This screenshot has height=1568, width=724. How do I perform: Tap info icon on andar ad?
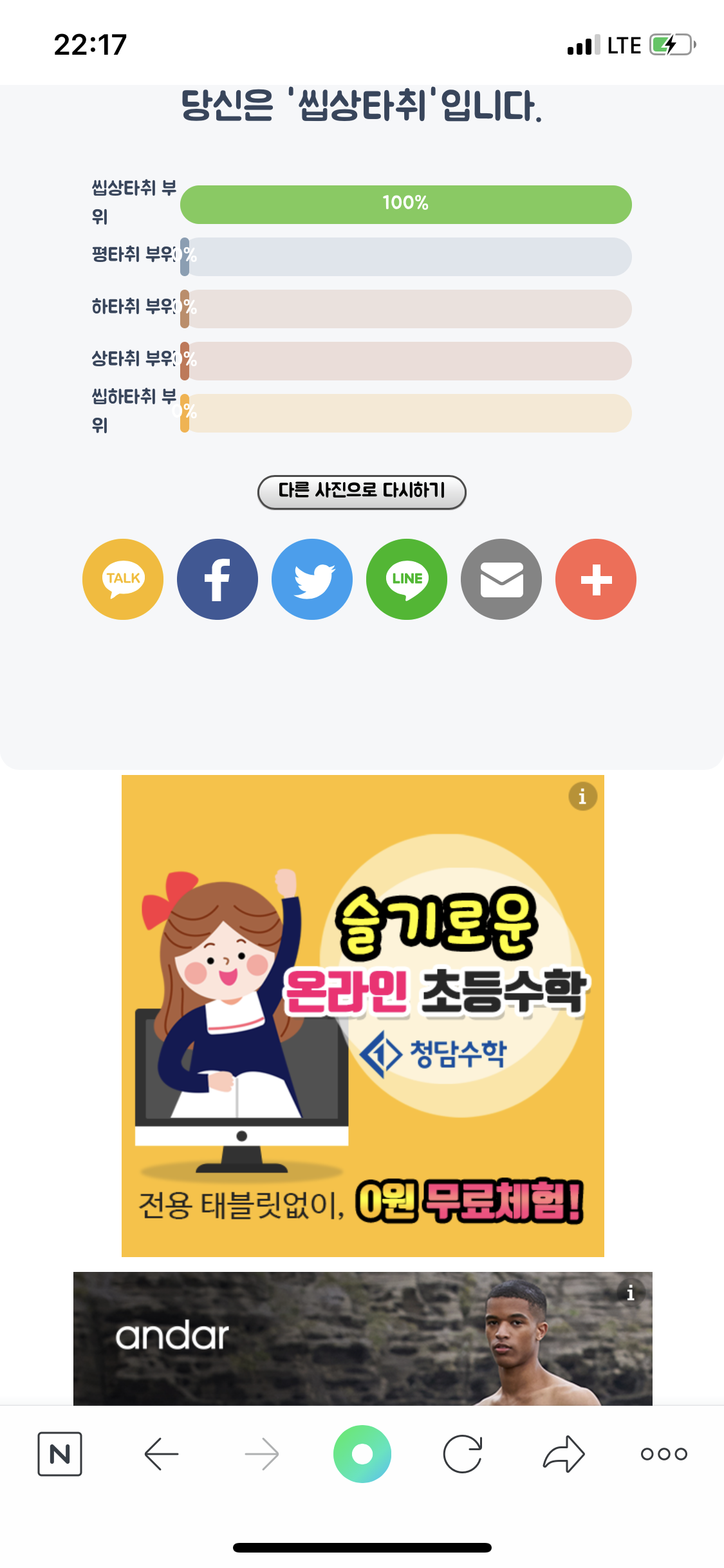(631, 1293)
